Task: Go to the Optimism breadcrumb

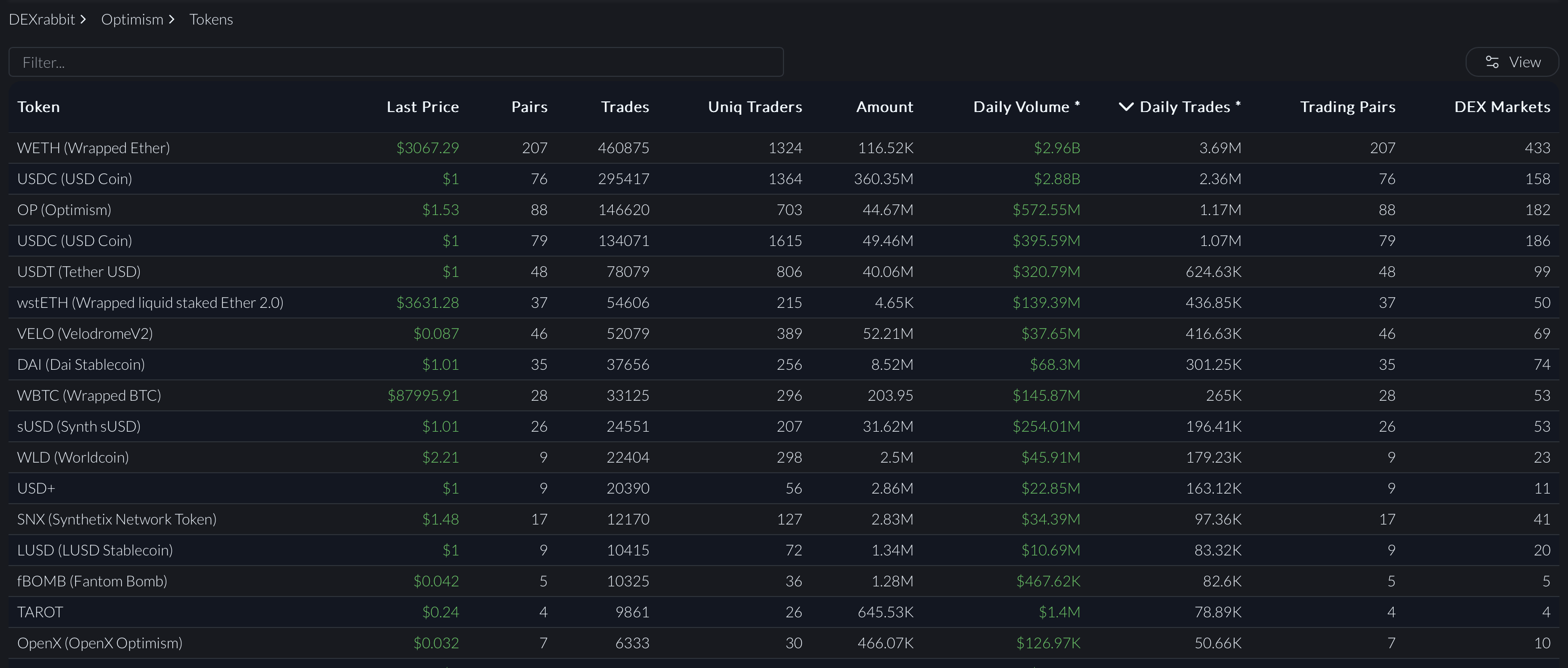Action: pos(132,20)
